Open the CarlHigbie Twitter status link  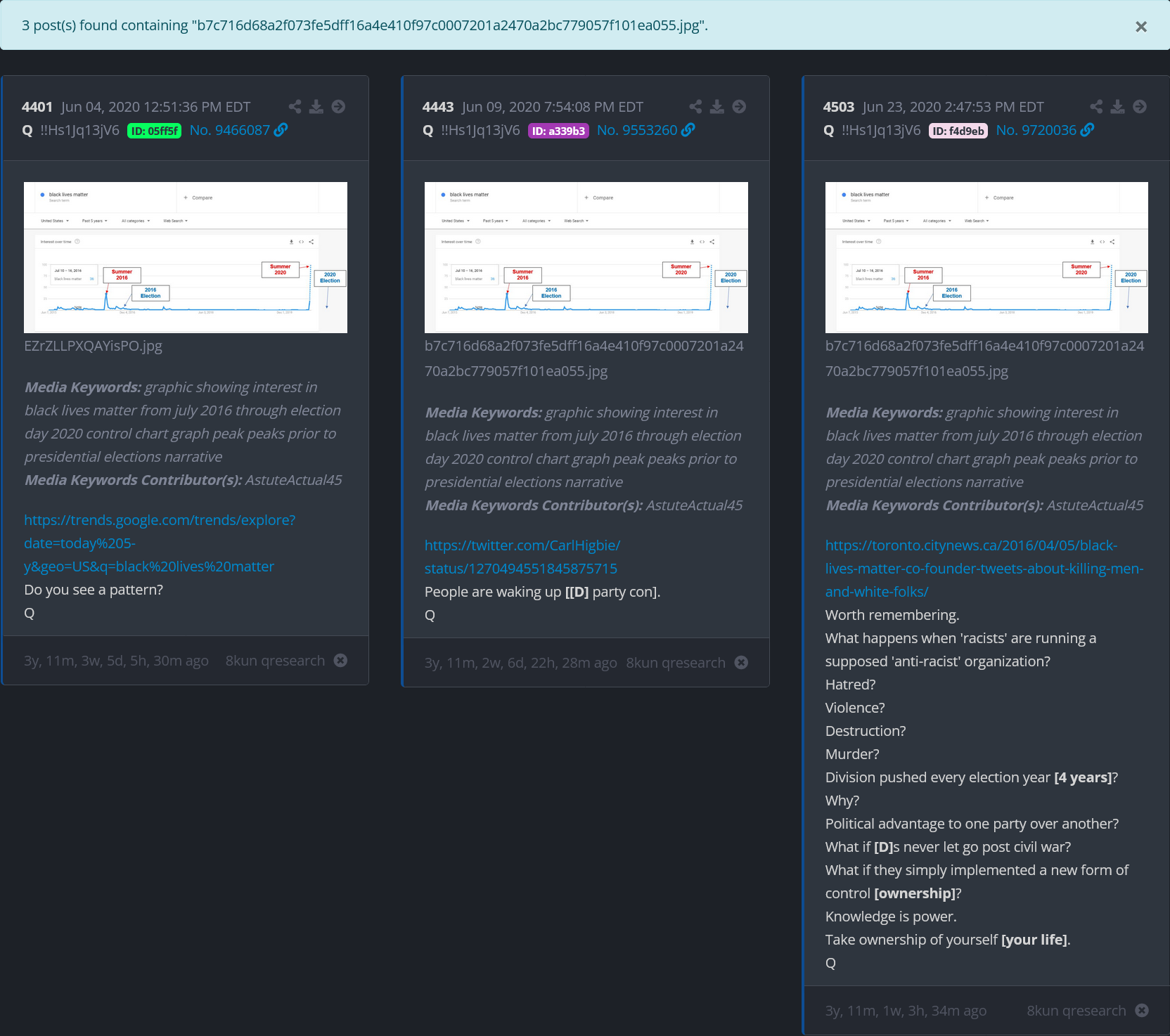click(522, 557)
